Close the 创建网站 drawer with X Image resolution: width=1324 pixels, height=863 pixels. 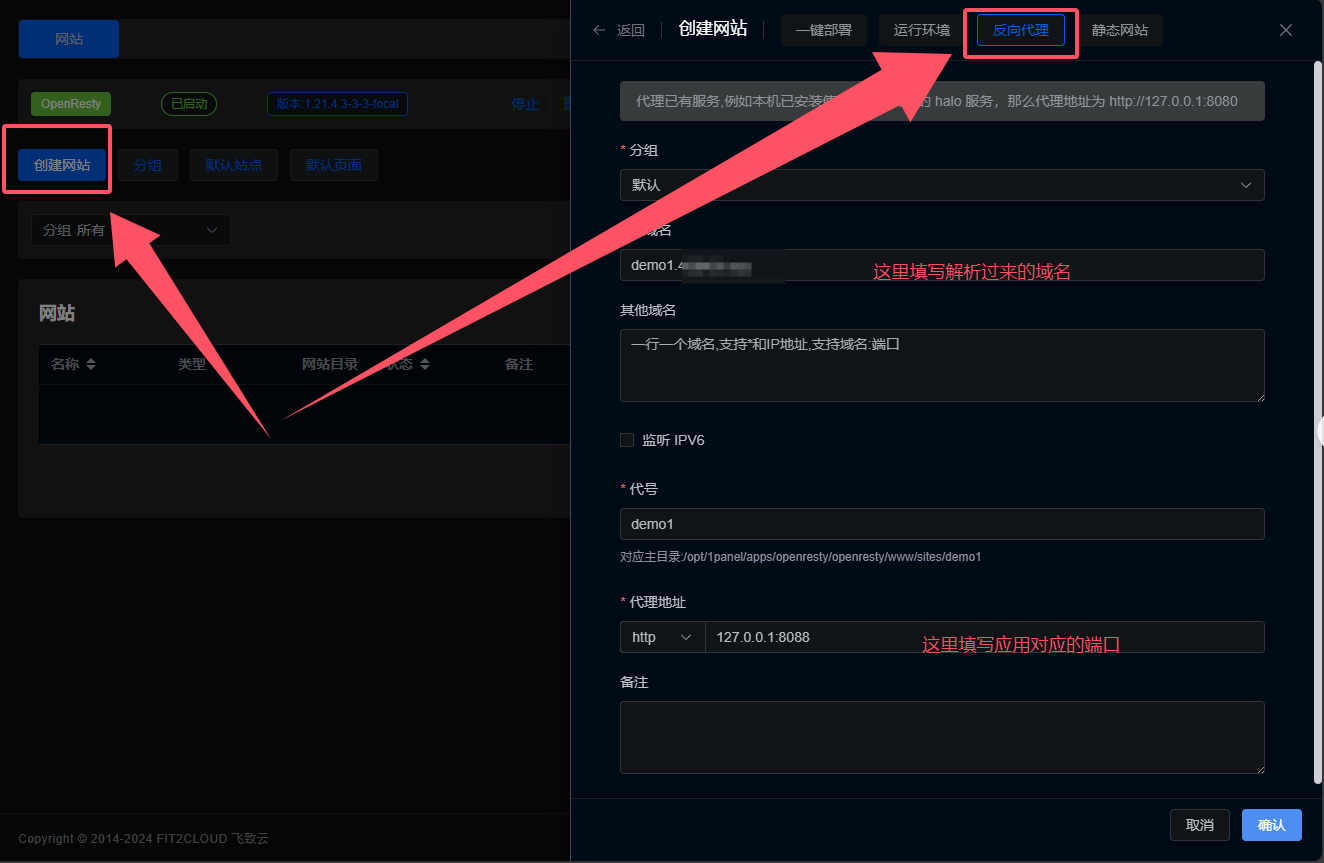(x=1286, y=30)
